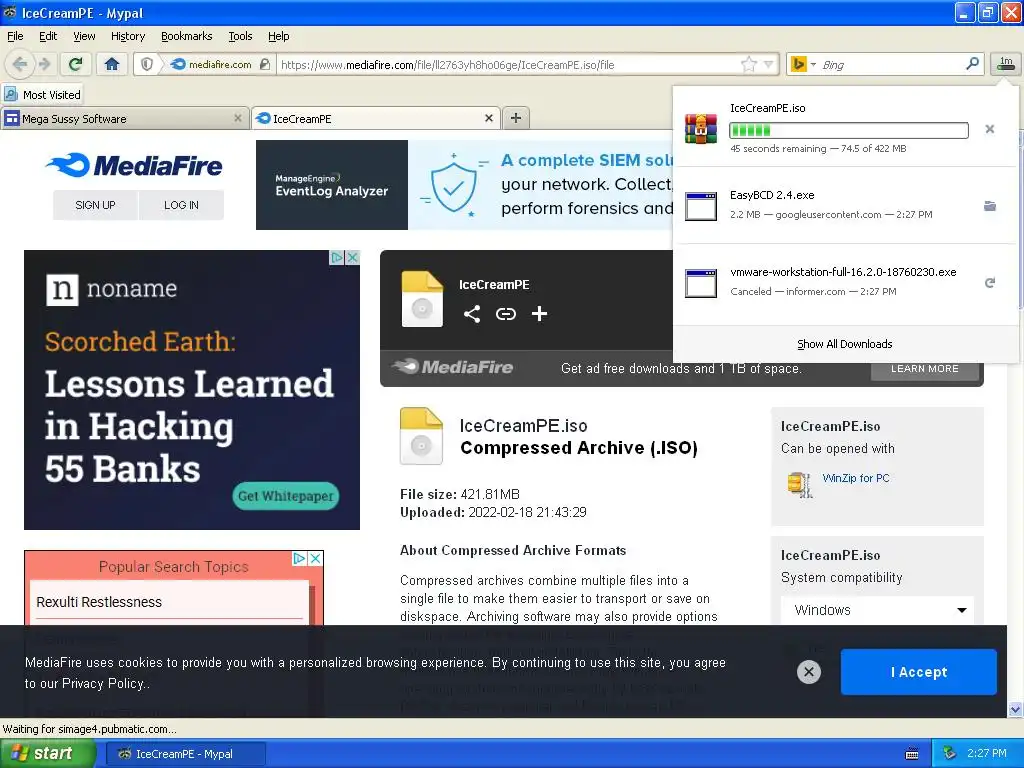The width and height of the screenshot is (1024, 768).
Task: Click the taskbar clock showing 2:27 PM
Action: click(986, 753)
